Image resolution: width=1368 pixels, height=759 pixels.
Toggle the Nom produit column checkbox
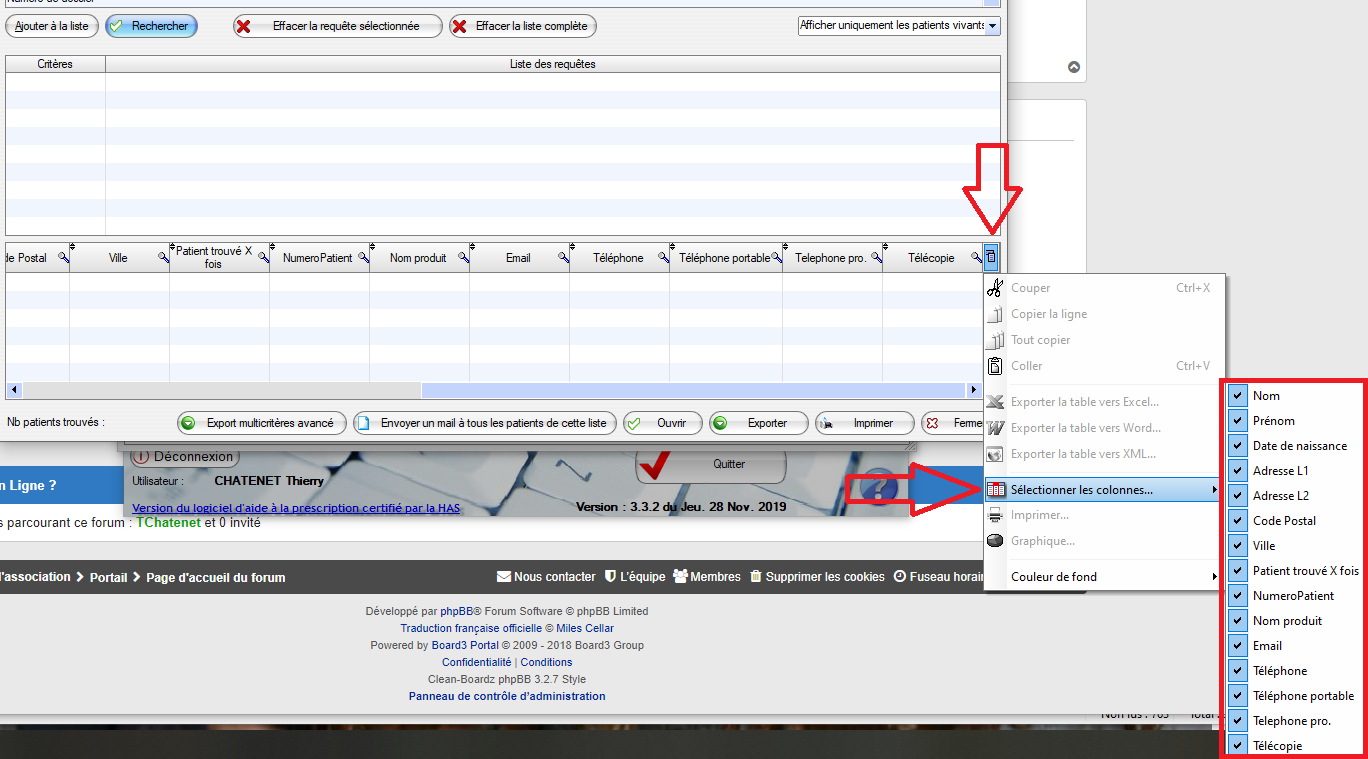coord(1238,621)
